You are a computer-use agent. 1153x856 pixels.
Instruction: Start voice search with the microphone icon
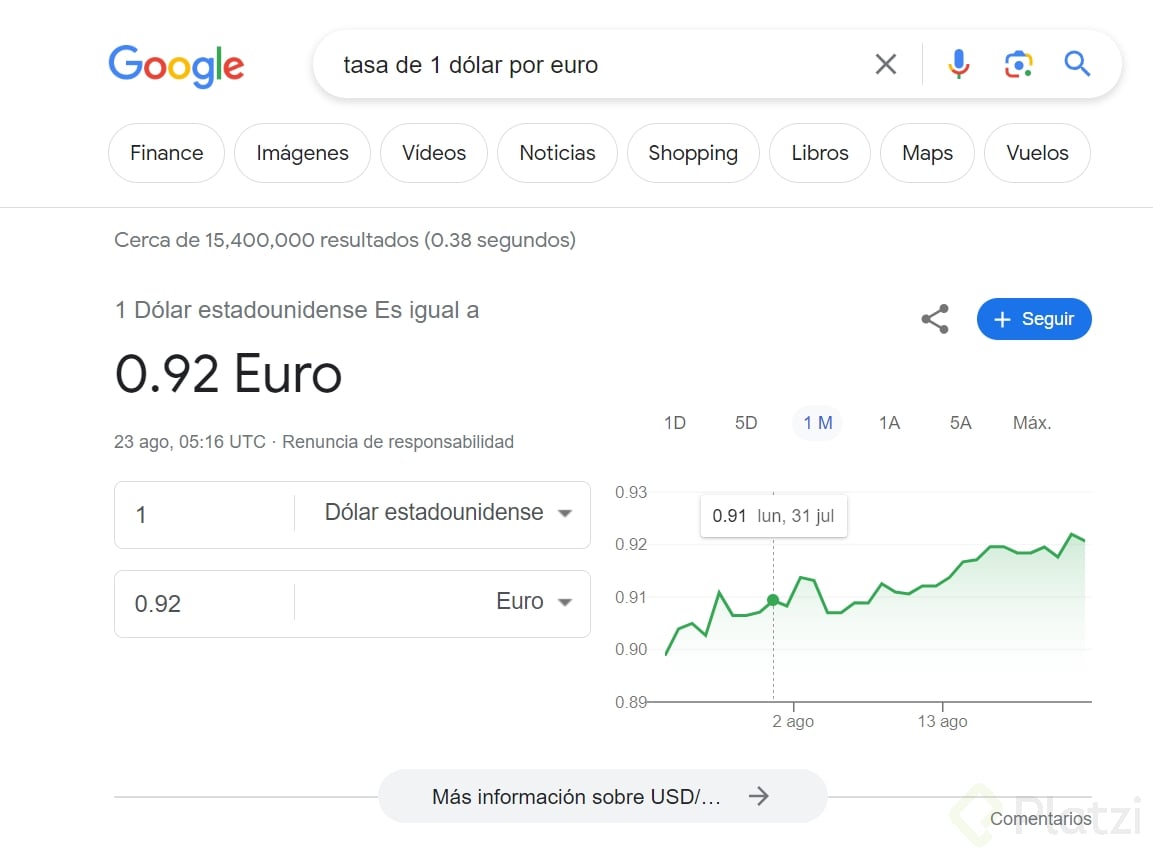pos(958,65)
